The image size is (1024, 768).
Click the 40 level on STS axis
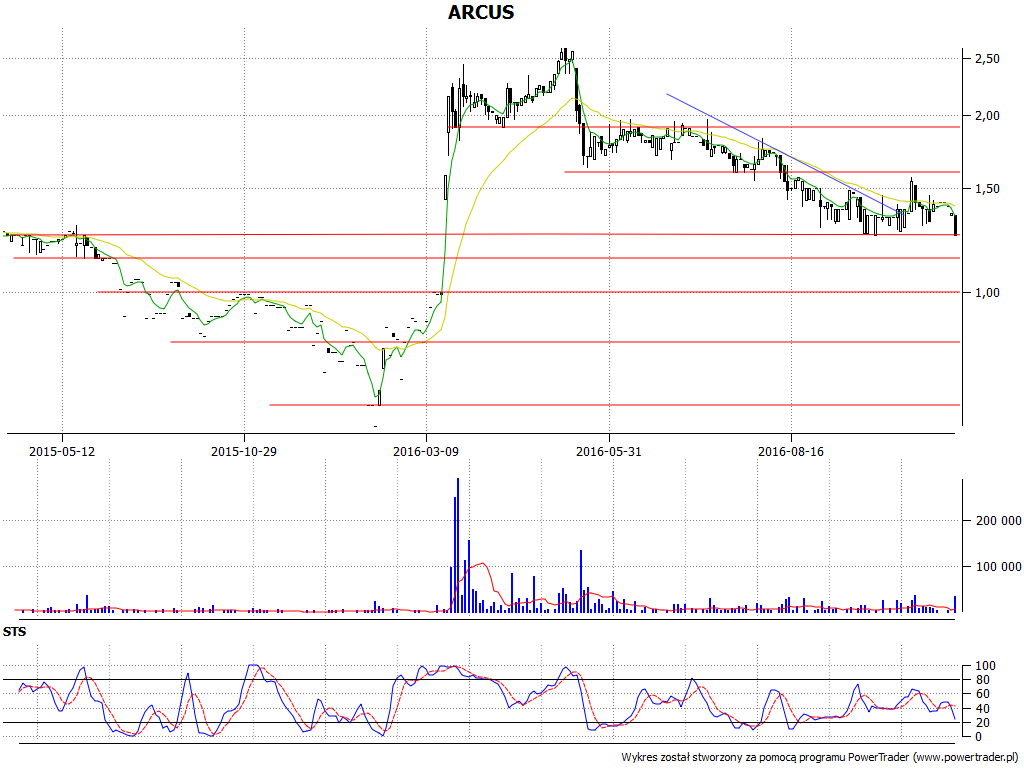[x=982, y=709]
